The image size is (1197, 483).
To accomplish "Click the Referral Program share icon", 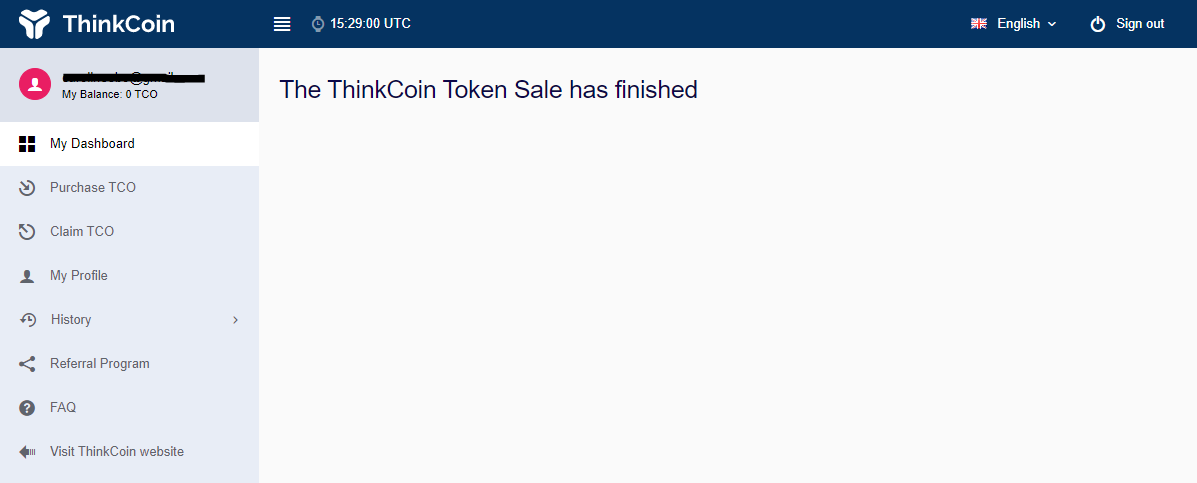I will point(27,364).
